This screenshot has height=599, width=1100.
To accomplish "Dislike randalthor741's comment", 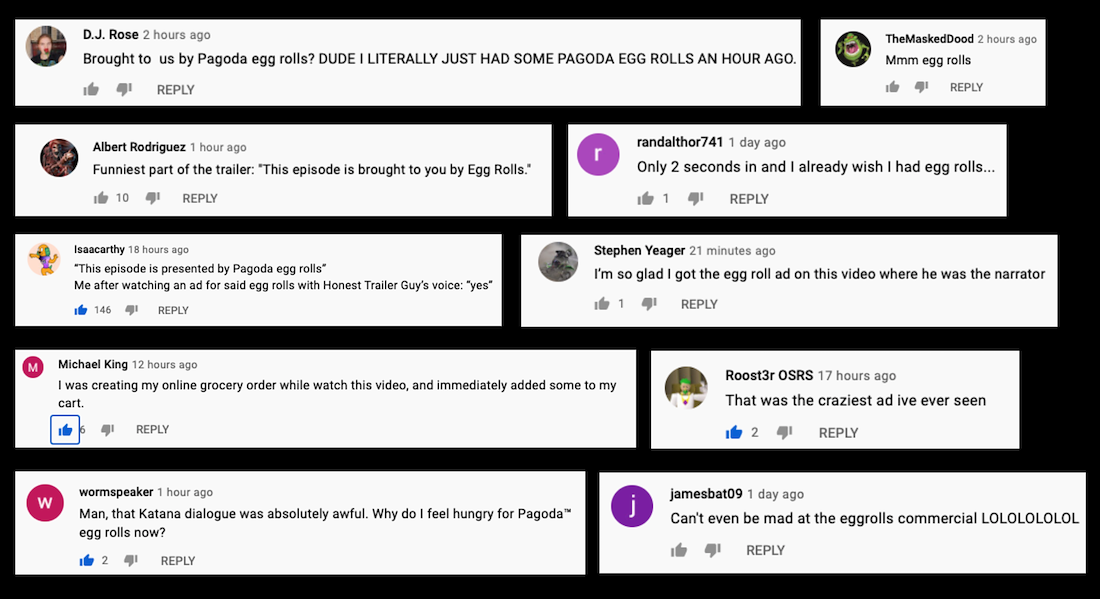I will point(696,199).
